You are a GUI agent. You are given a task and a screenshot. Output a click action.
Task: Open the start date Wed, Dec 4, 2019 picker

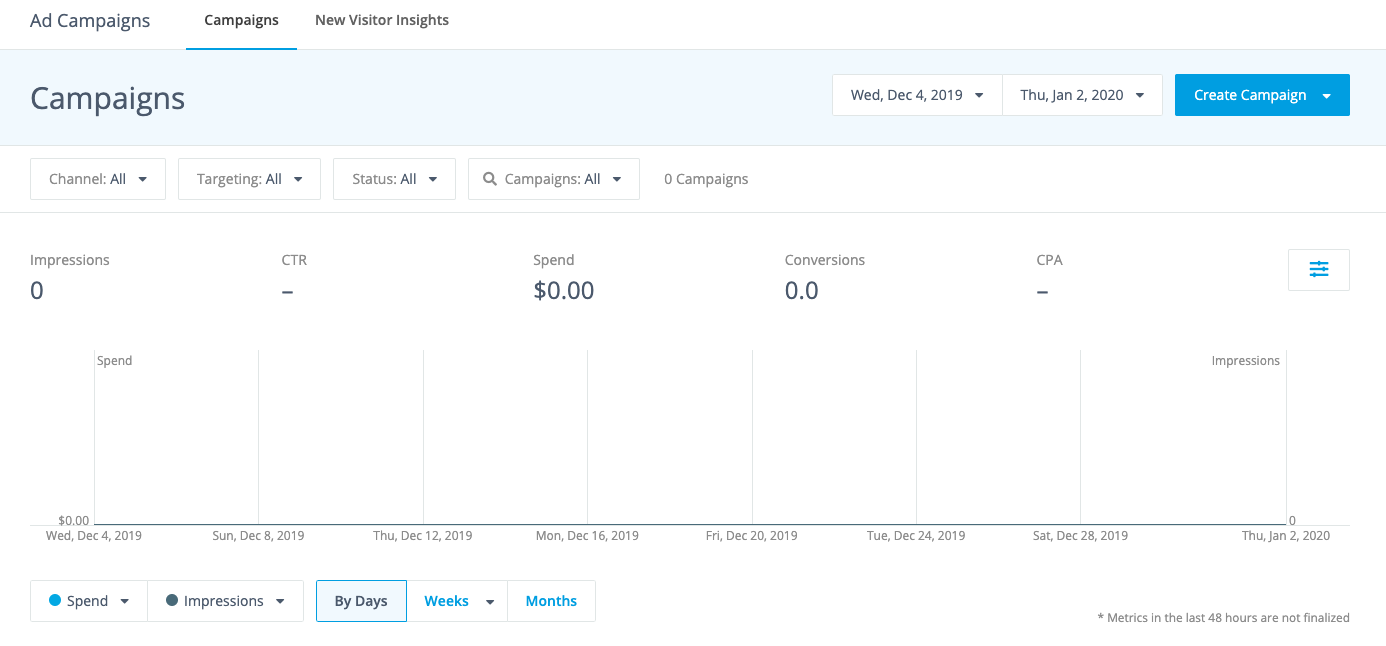[x=917, y=95]
